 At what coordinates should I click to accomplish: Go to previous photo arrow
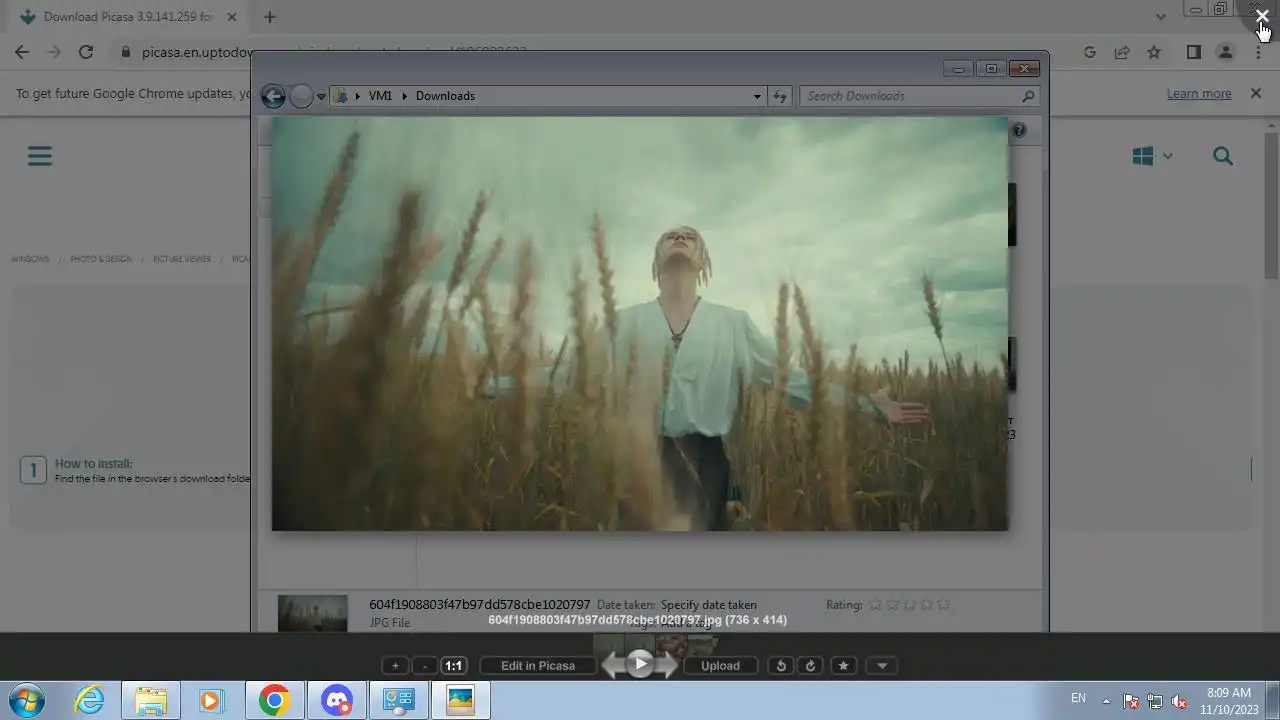click(611, 664)
